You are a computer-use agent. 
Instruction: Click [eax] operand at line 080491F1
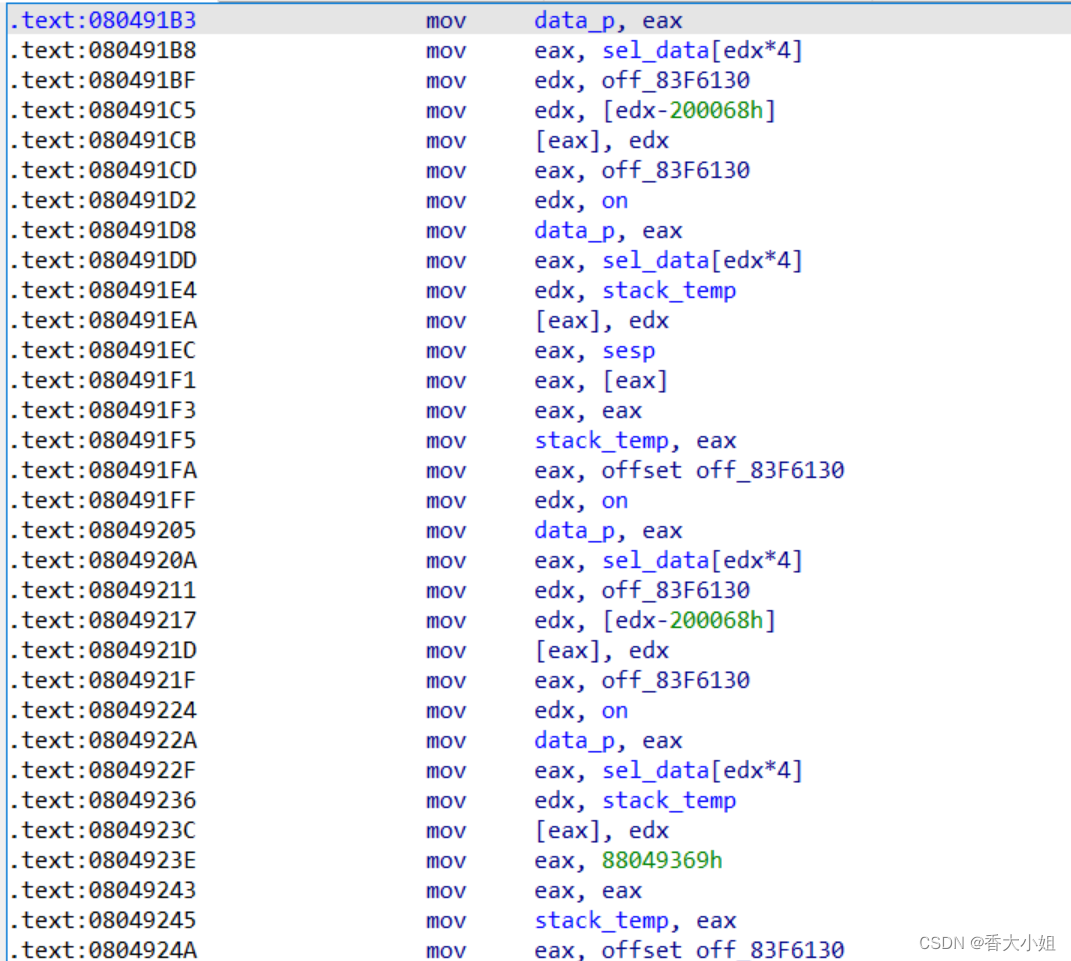click(635, 380)
